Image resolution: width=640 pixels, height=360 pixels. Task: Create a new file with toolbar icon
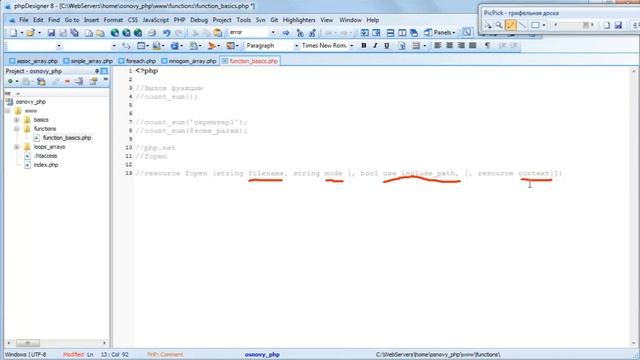[x=13, y=33]
